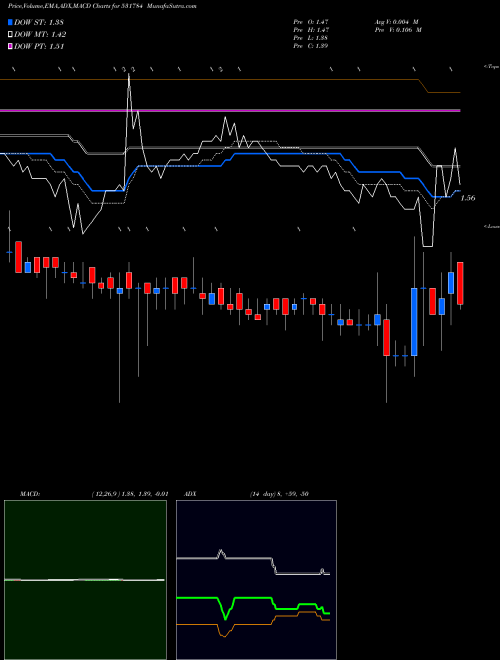Click the '<Tops' marker label

[491, 67]
